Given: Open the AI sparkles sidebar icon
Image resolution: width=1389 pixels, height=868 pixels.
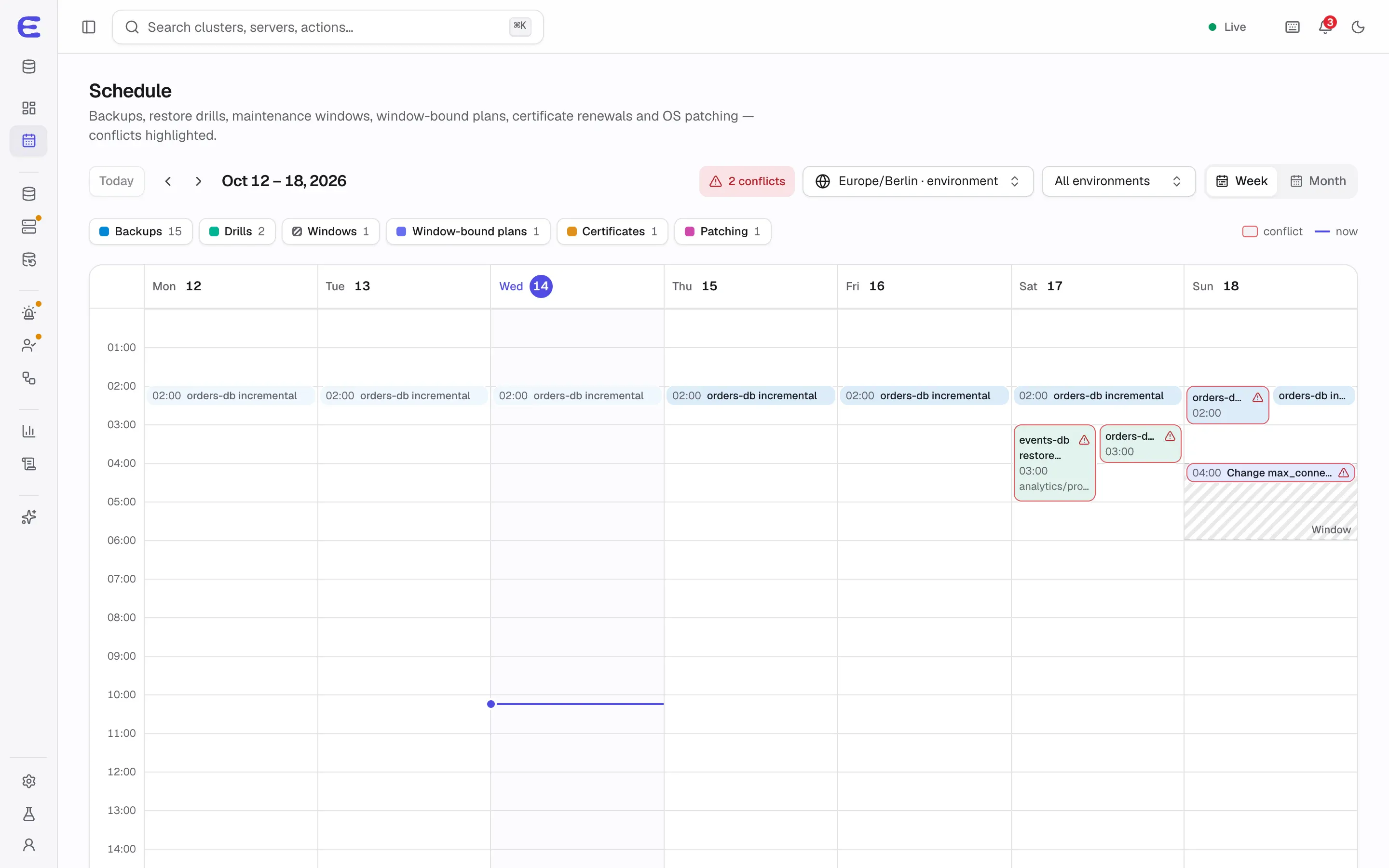Looking at the screenshot, I should (29, 517).
